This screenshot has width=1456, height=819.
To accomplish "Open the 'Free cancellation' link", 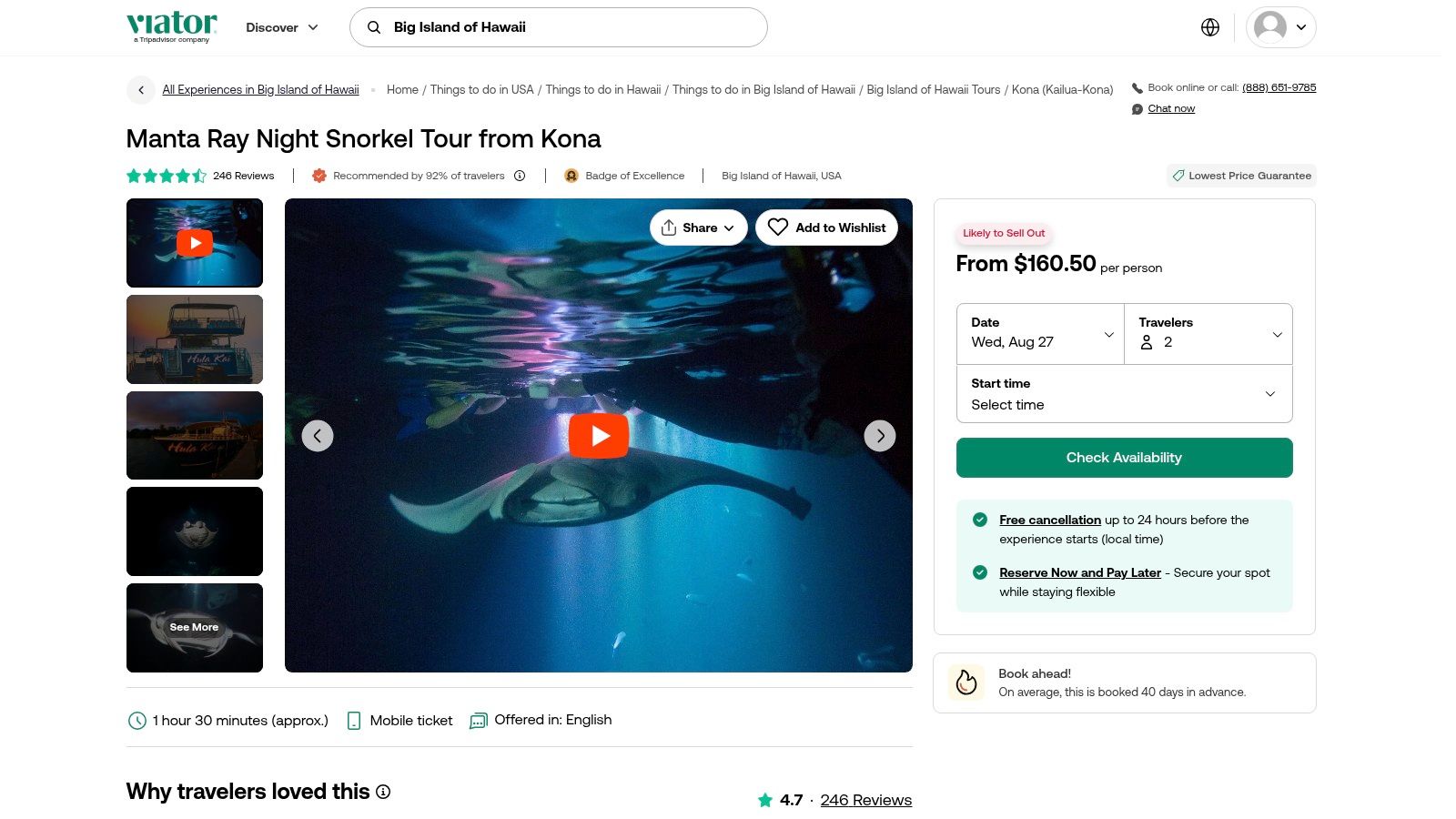I will [x=1049, y=520].
